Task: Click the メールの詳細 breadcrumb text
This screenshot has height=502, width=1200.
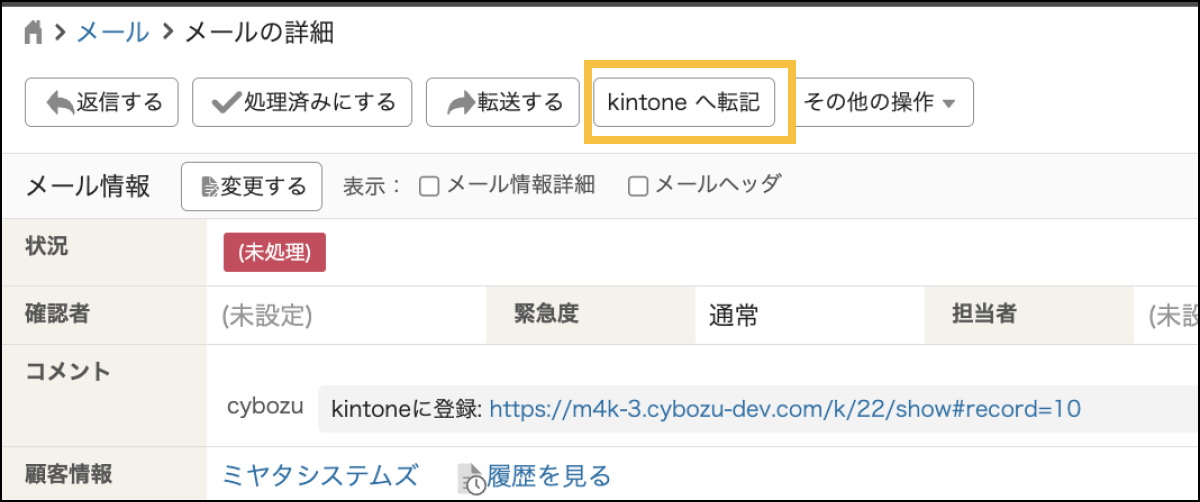Action: coord(259,33)
